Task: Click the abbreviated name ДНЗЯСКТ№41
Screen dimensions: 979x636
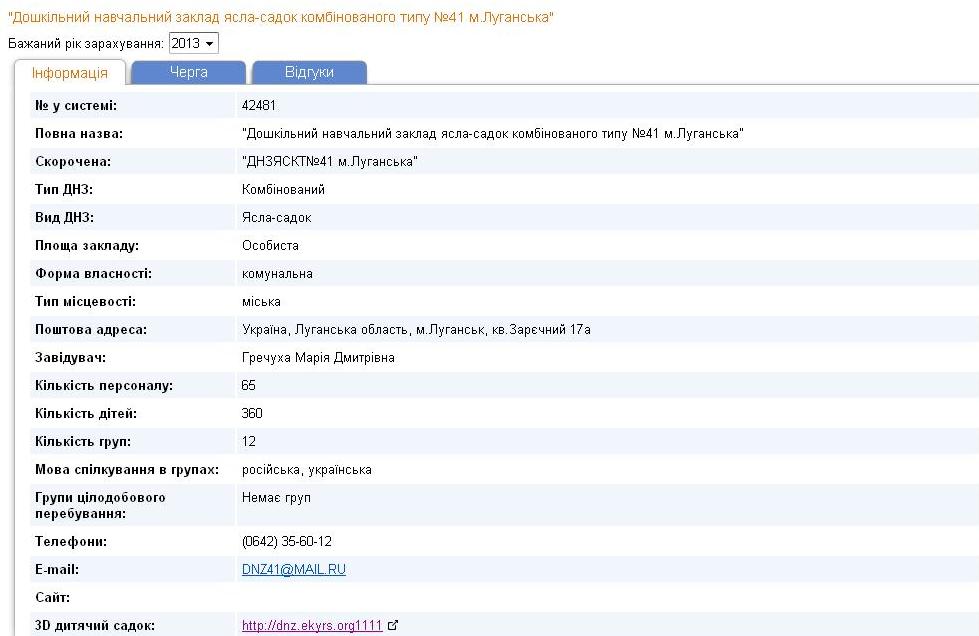Action: [x=329, y=162]
